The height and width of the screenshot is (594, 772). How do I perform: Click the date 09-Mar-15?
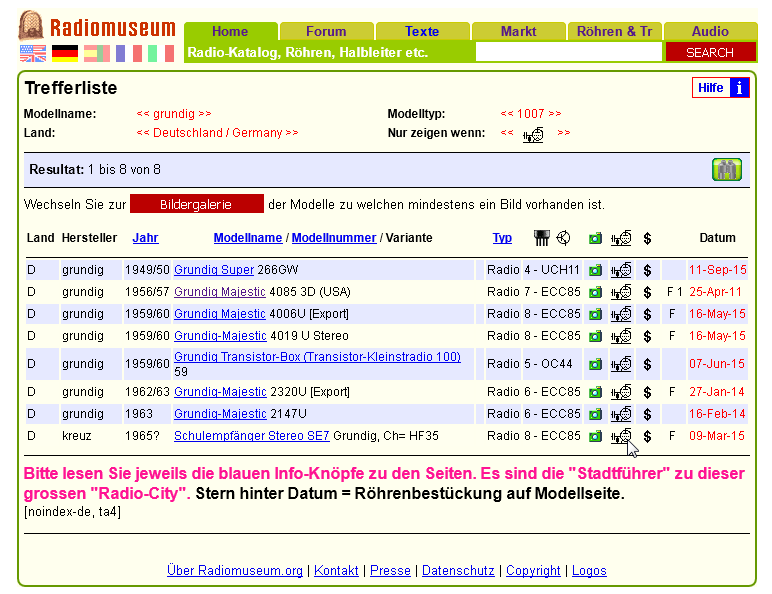pos(716,436)
